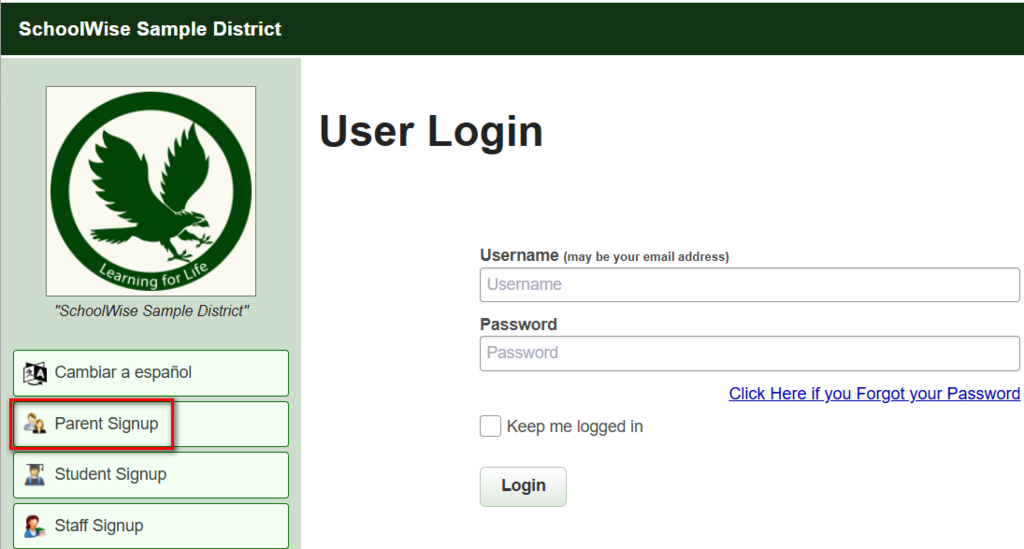The image size is (1024, 549).
Task: Click the green eagle district logo
Action: click(x=151, y=190)
